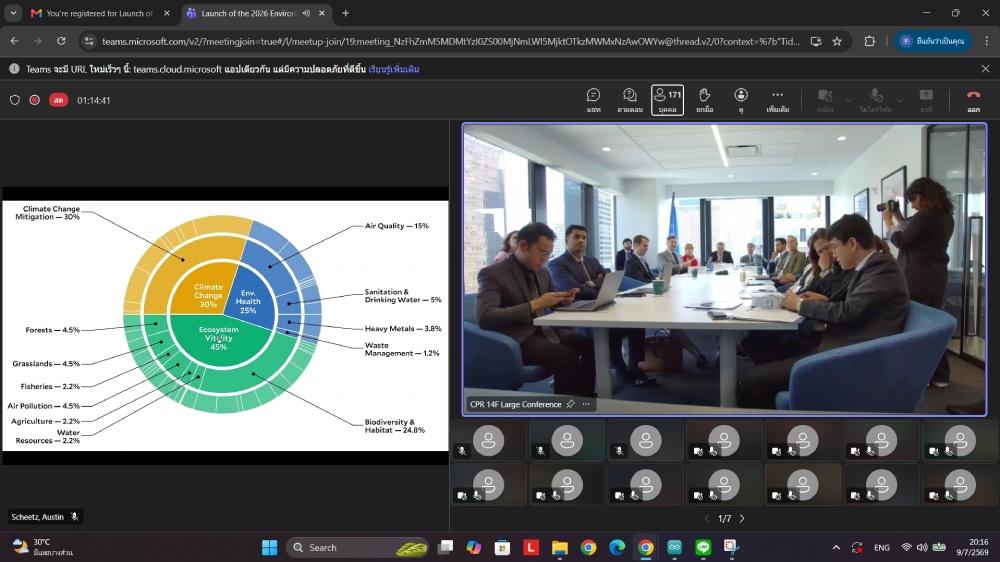Bookmark this page with the star icon
The image size is (1000, 562).
coord(837,41)
